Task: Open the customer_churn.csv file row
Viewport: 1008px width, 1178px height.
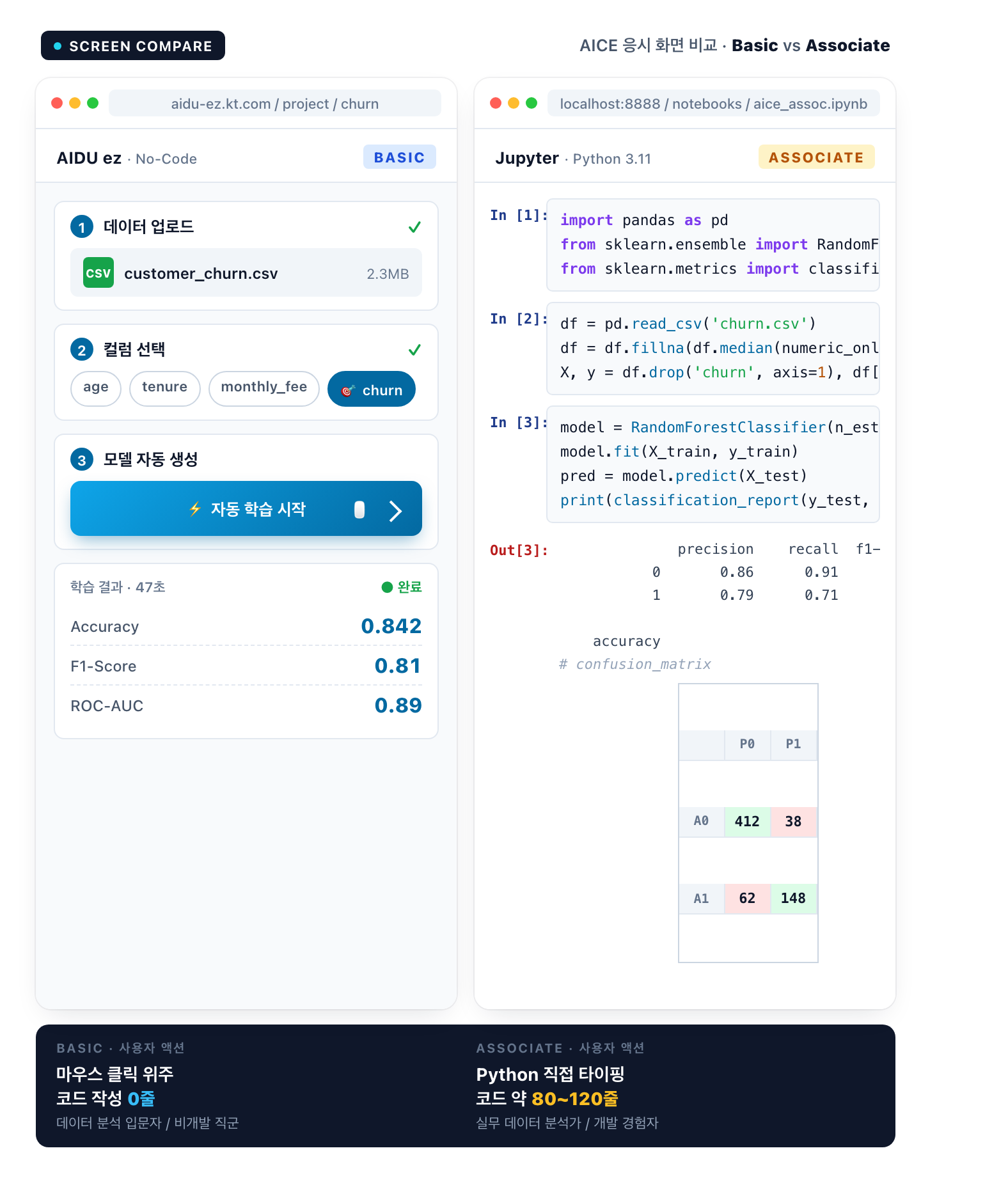Action: tap(246, 272)
